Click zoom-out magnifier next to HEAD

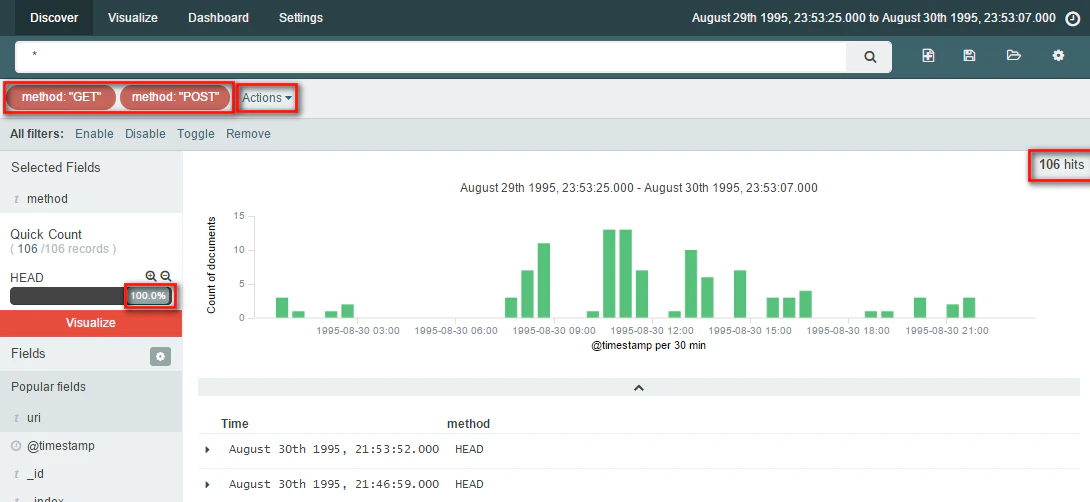[165, 276]
